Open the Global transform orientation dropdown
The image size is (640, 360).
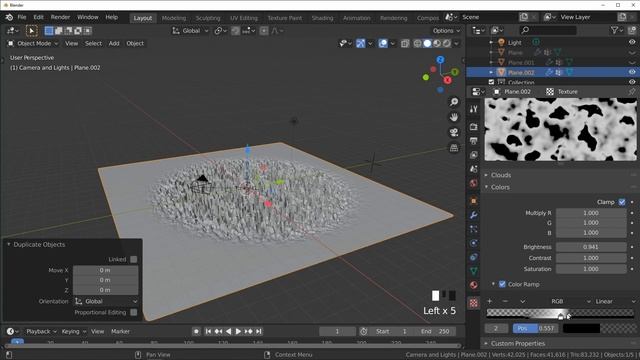(190, 31)
